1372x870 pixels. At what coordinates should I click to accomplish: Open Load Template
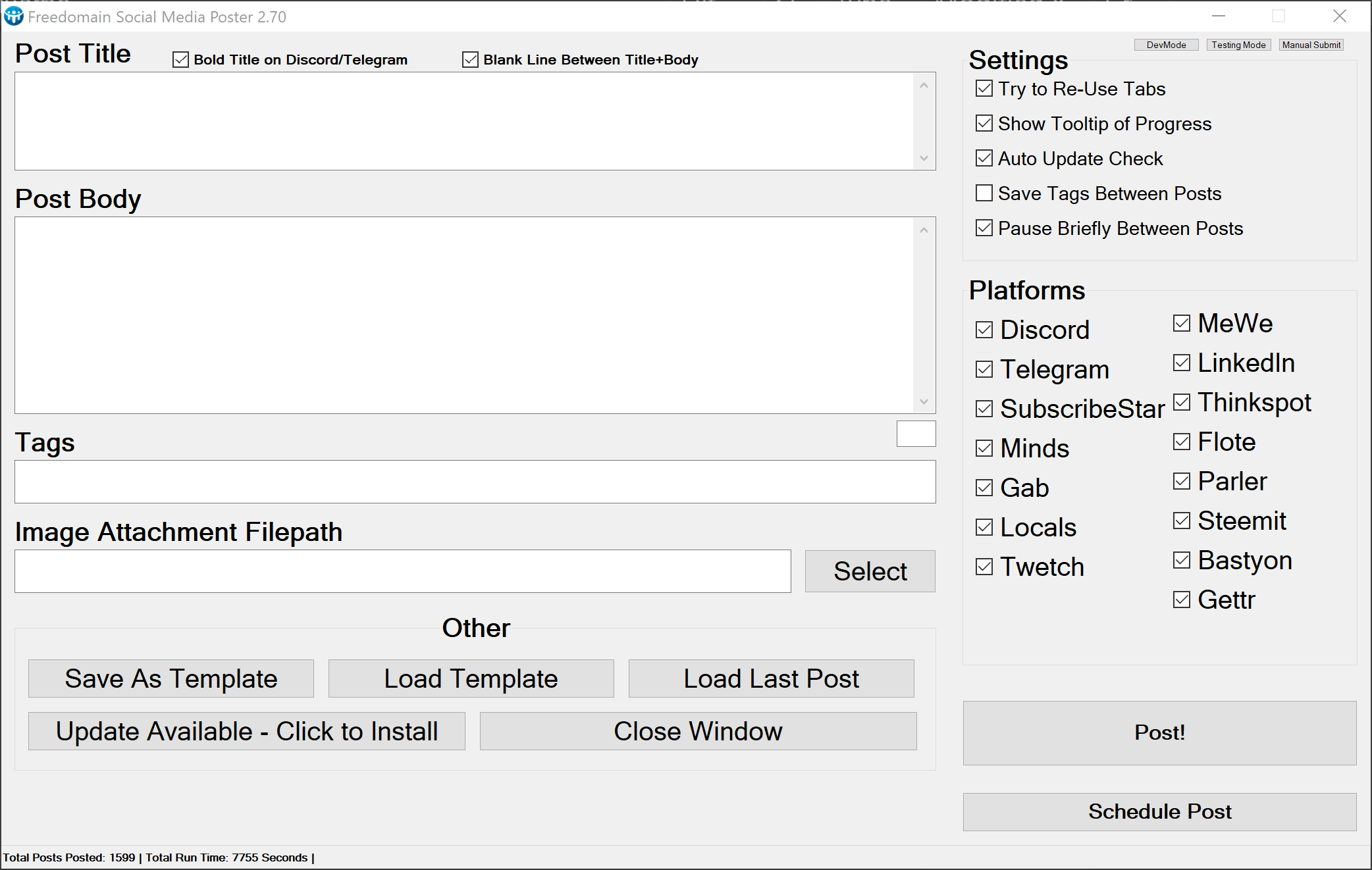point(471,678)
